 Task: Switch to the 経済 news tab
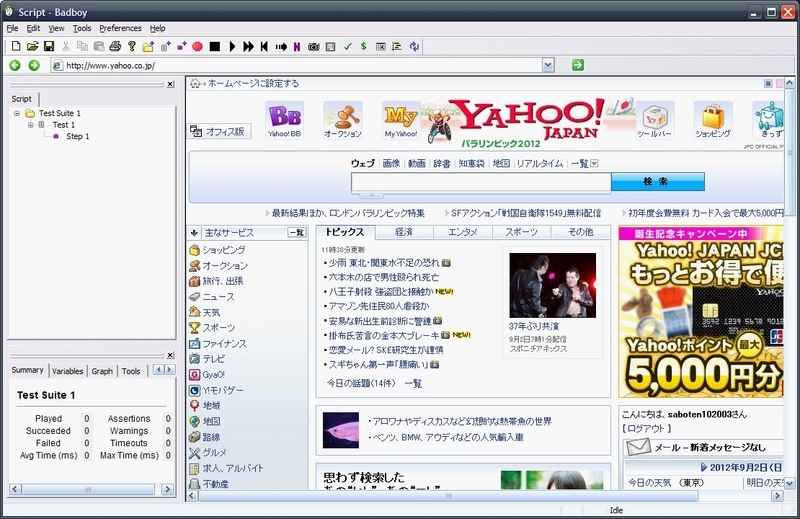pos(404,232)
